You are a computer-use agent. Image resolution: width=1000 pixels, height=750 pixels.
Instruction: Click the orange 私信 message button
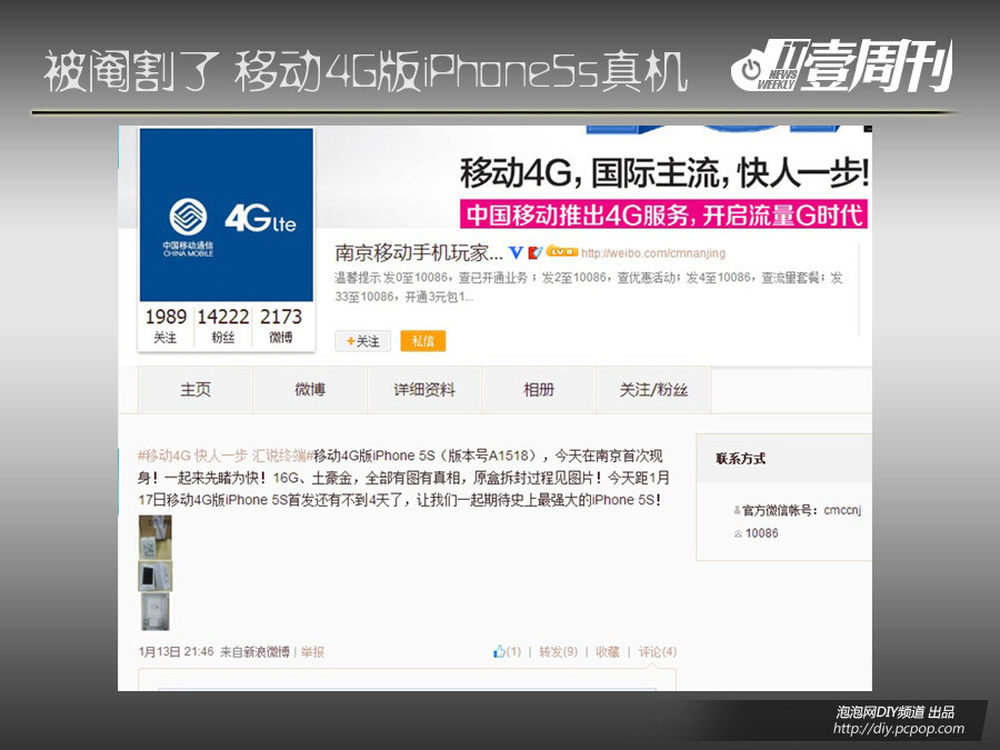(x=423, y=341)
